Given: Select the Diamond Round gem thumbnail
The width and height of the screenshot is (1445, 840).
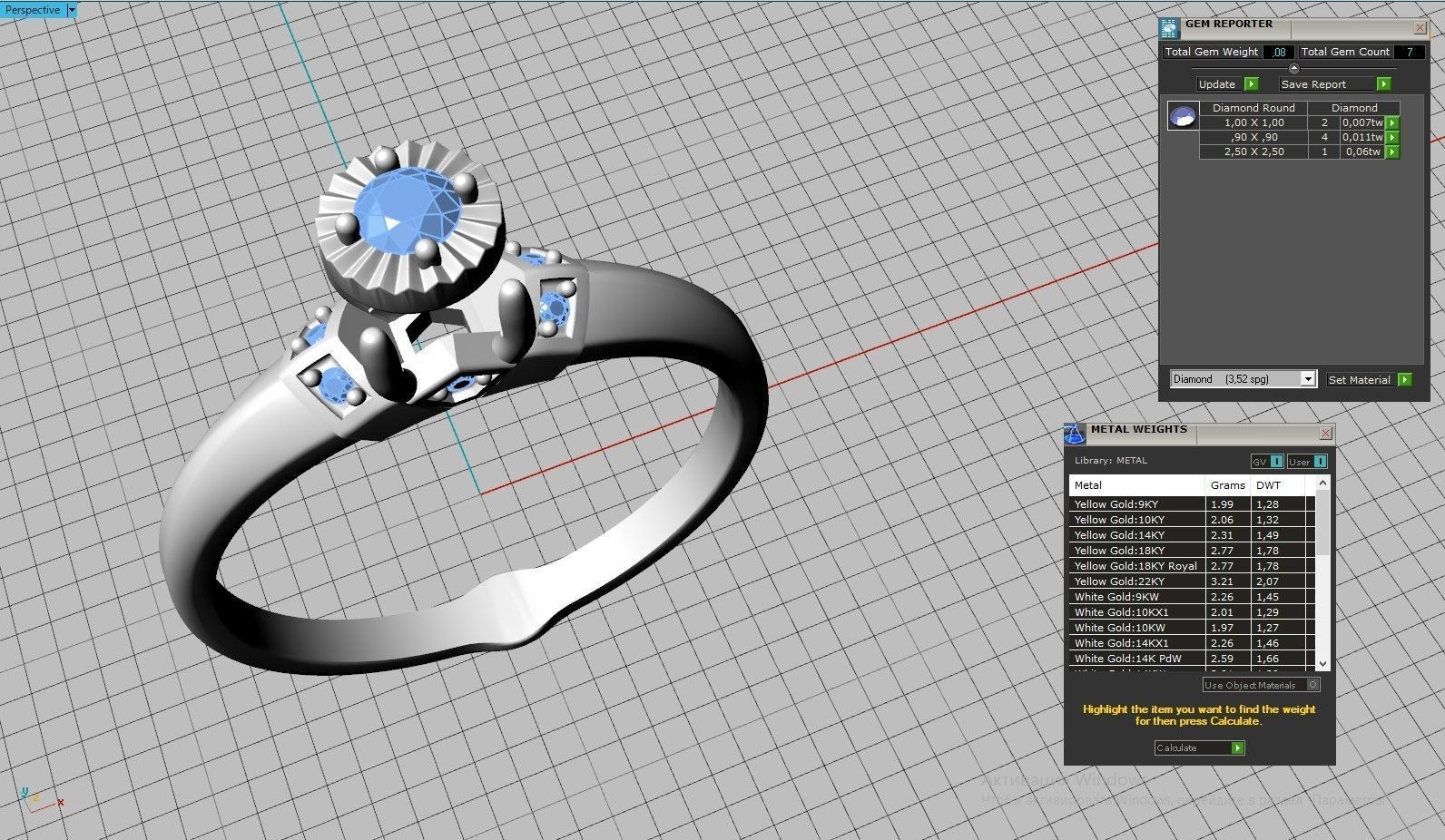Looking at the screenshot, I should point(1182,116).
